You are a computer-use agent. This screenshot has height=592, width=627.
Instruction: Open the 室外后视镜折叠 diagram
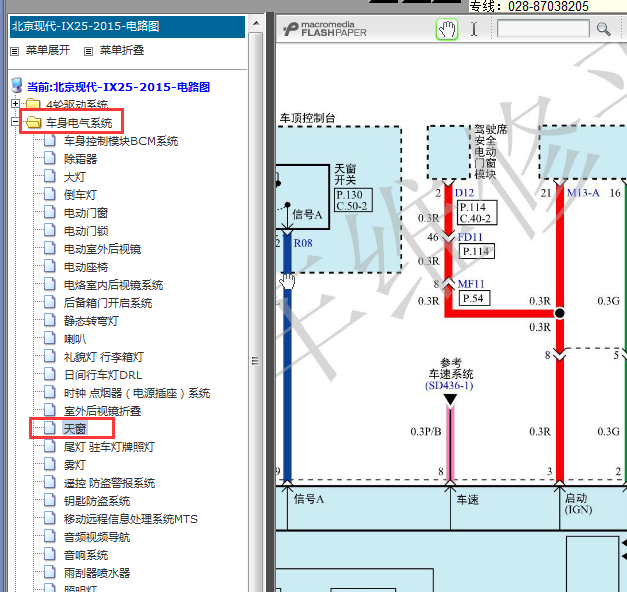point(102,411)
